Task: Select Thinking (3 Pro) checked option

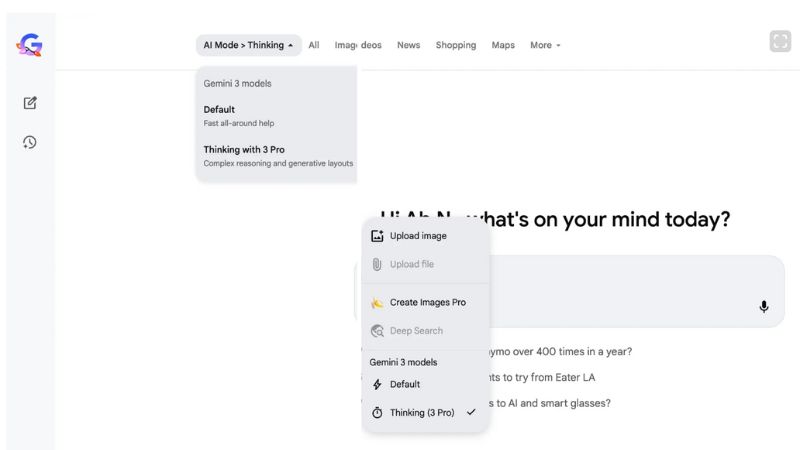Action: tap(425, 412)
